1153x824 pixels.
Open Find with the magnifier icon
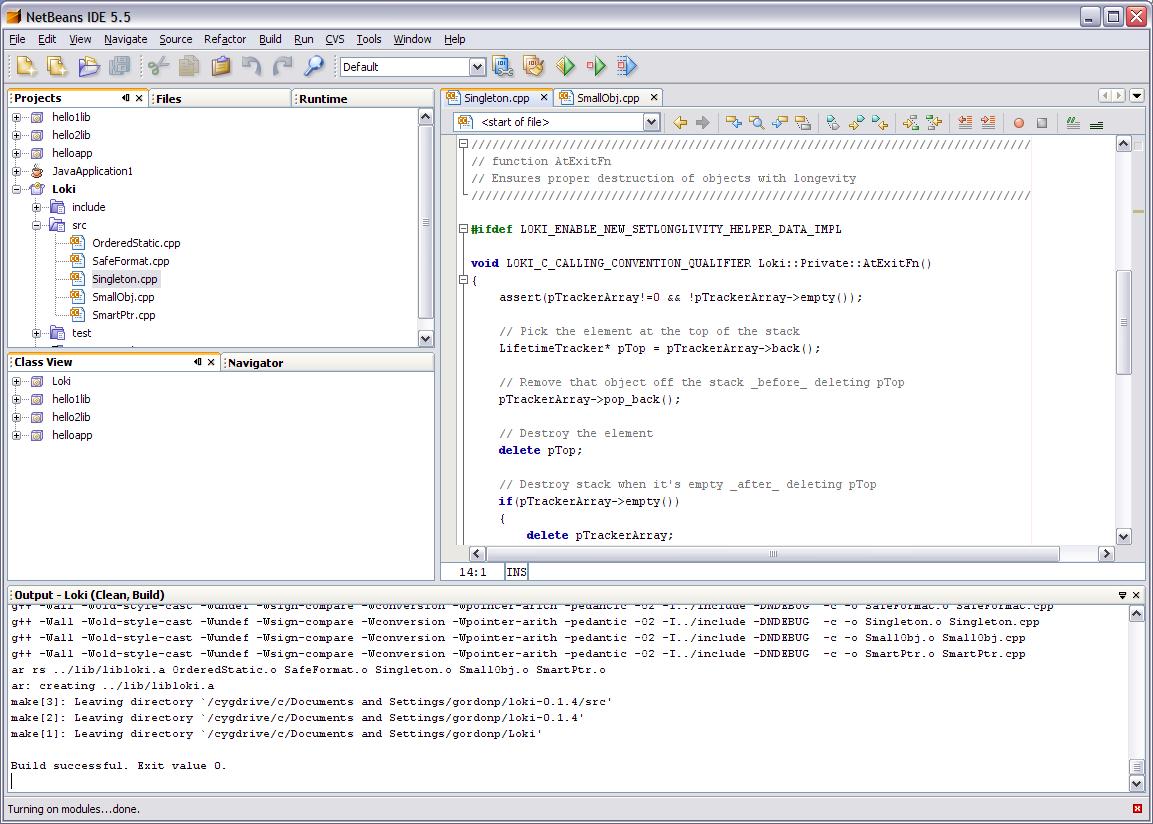click(x=314, y=66)
